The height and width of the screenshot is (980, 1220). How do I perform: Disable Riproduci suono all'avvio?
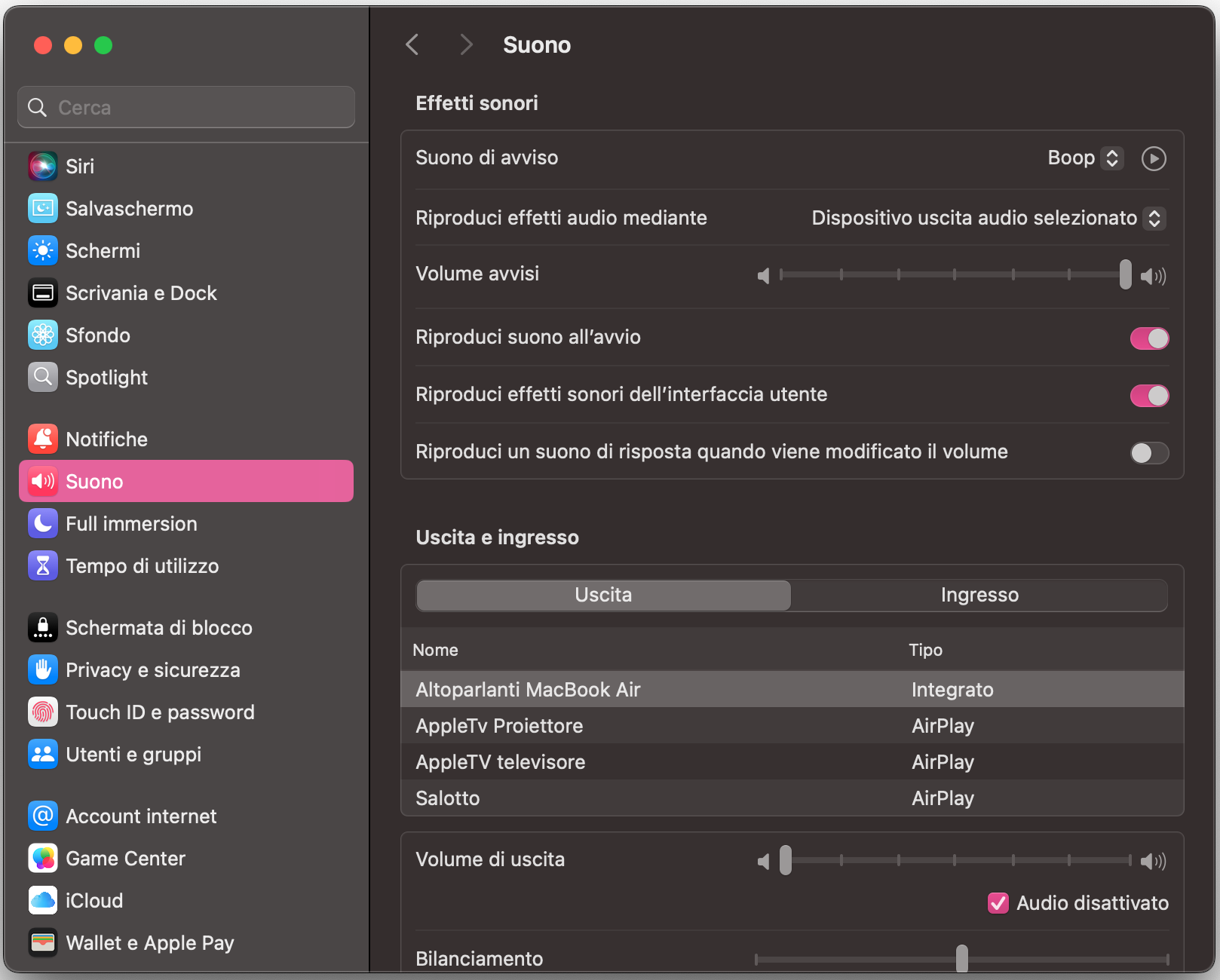click(1148, 338)
